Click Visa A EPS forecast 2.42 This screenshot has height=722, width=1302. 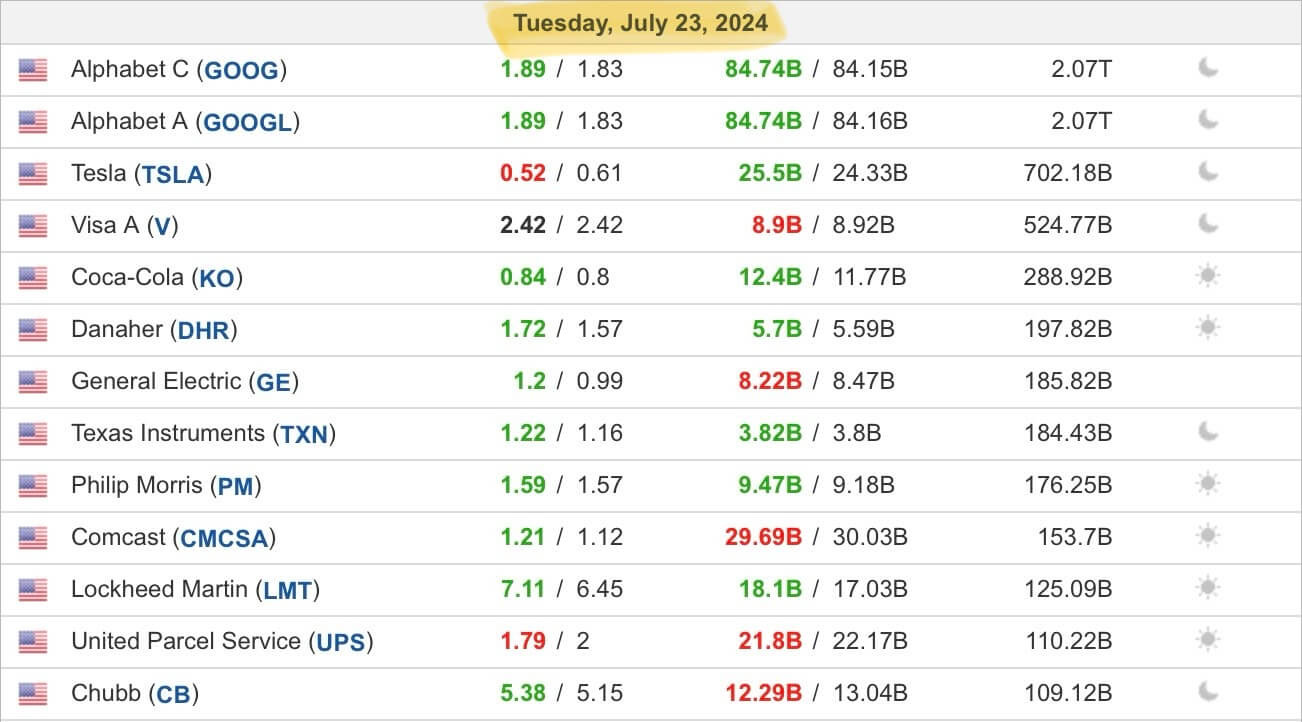click(599, 225)
